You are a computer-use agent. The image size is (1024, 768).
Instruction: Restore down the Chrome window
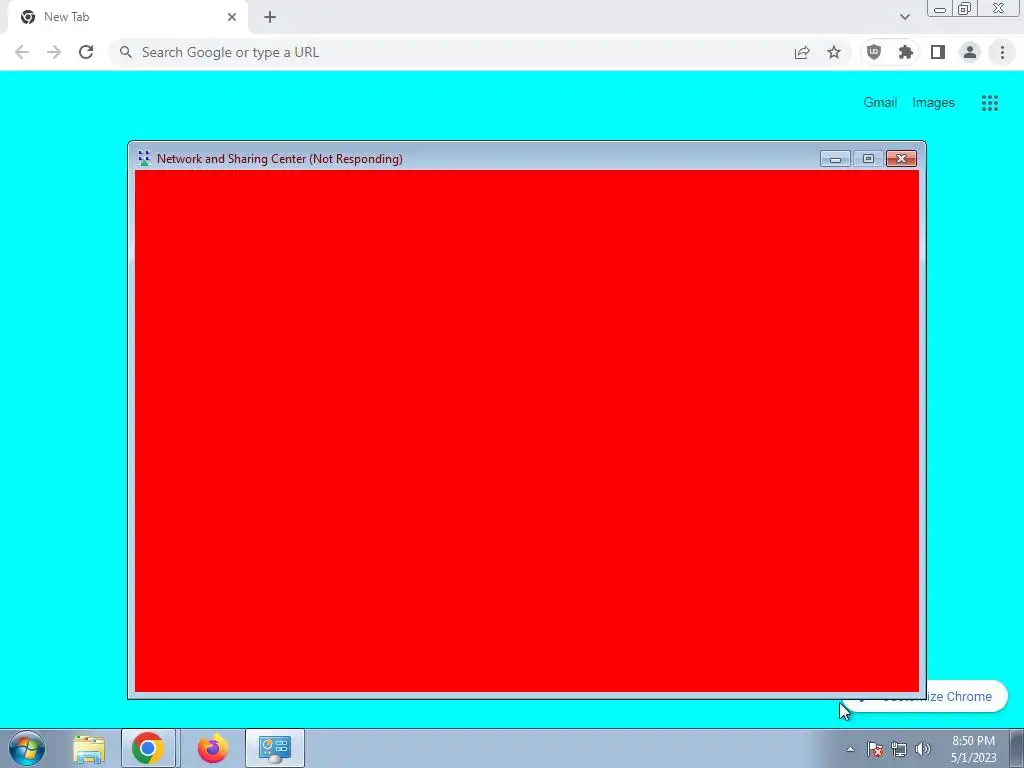point(965,9)
